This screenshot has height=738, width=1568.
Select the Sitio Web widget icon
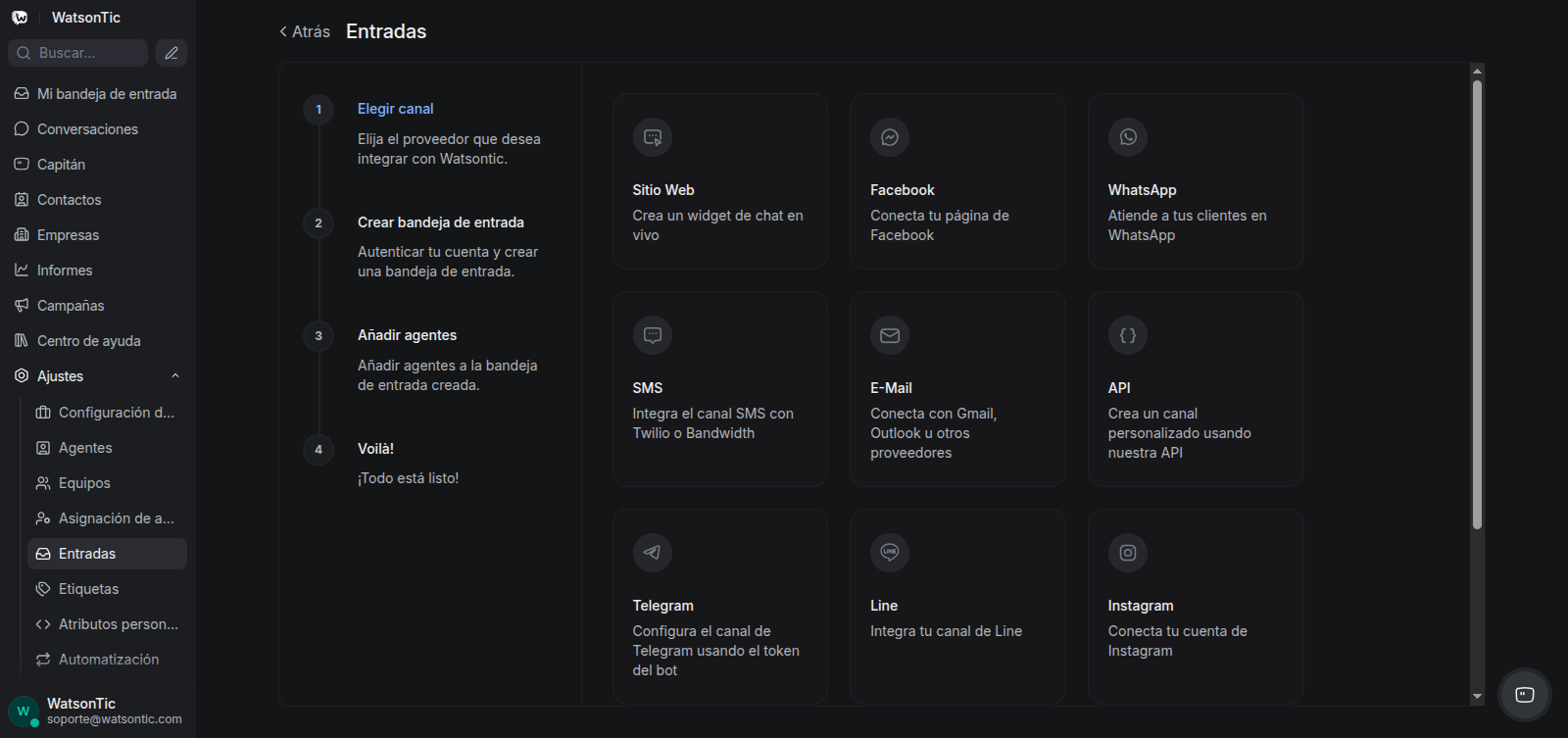(653, 137)
